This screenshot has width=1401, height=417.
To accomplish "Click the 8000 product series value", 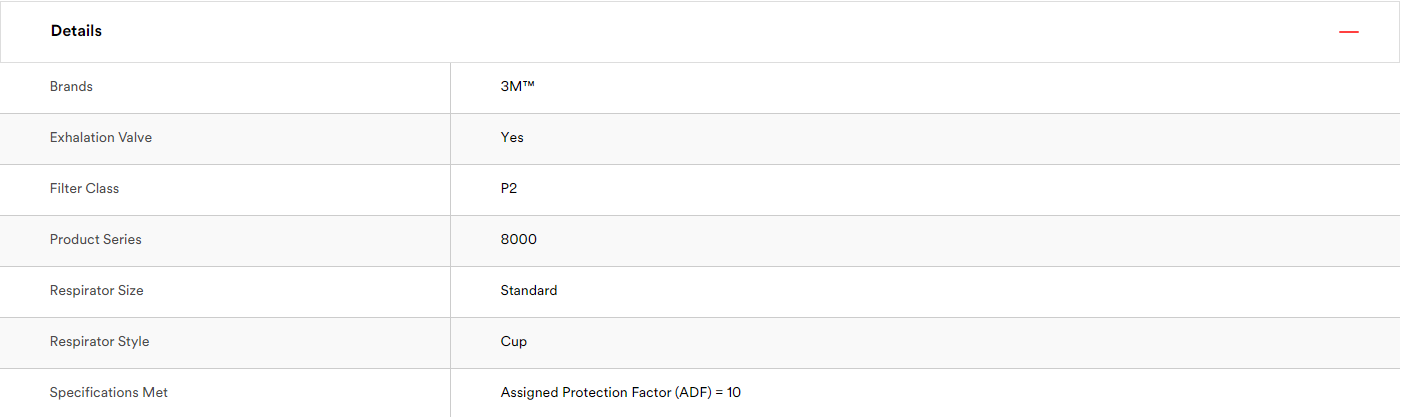I will tap(519, 240).
